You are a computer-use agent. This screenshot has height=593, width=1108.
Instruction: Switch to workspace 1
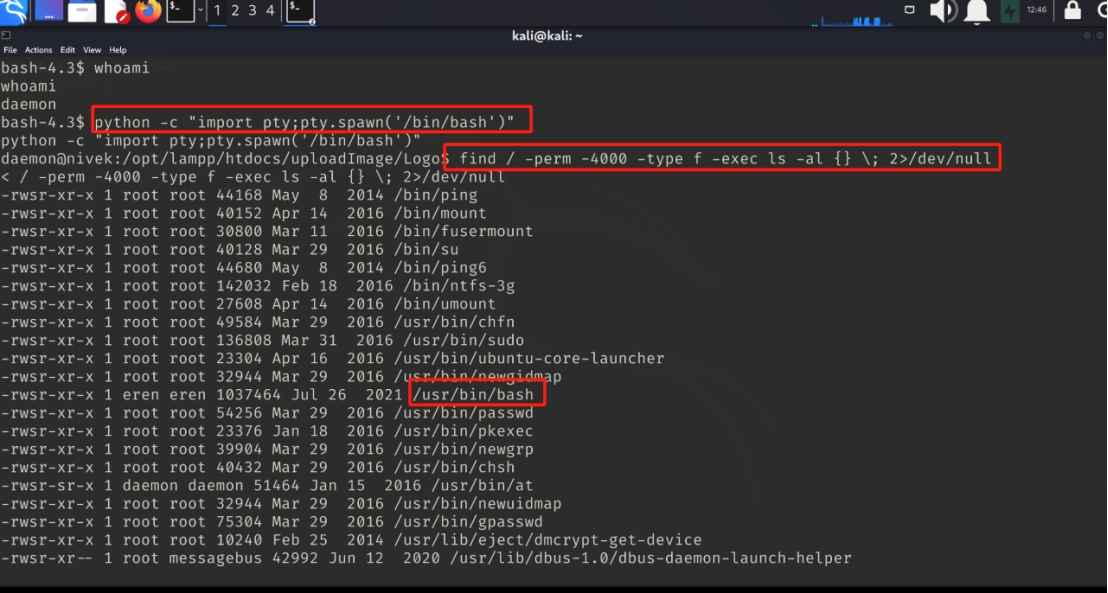[217, 11]
